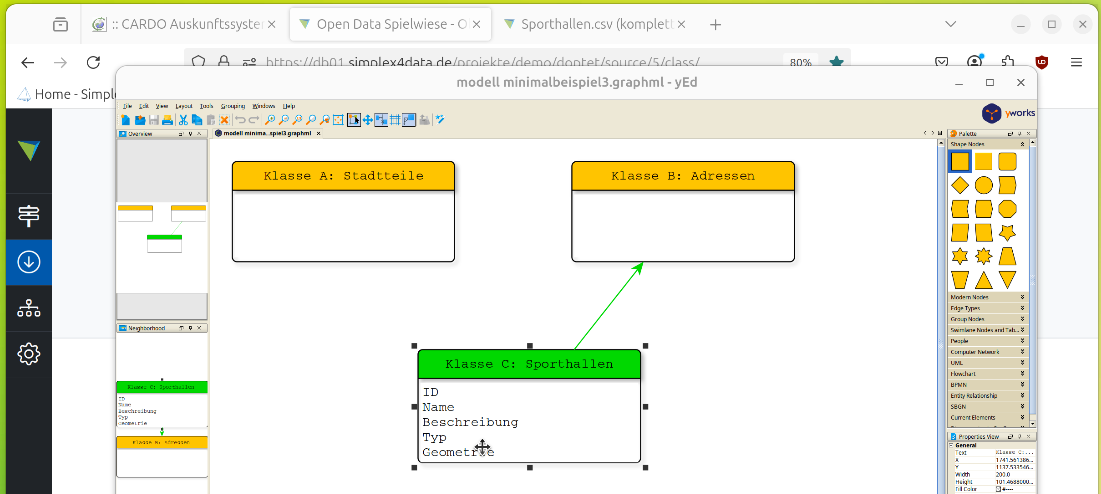
Task: Click the settings gear icon in left sidebar
Action: [29, 354]
